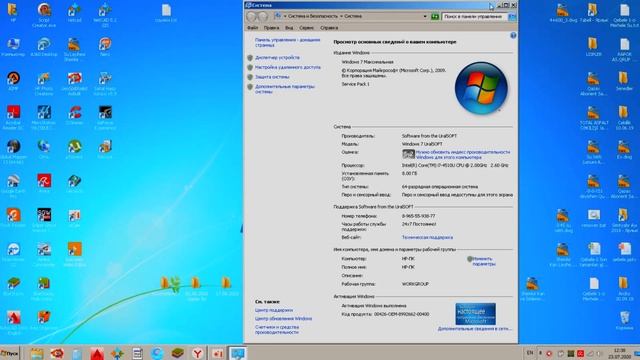Click the calculator-like taskbar icon

tap(137, 353)
